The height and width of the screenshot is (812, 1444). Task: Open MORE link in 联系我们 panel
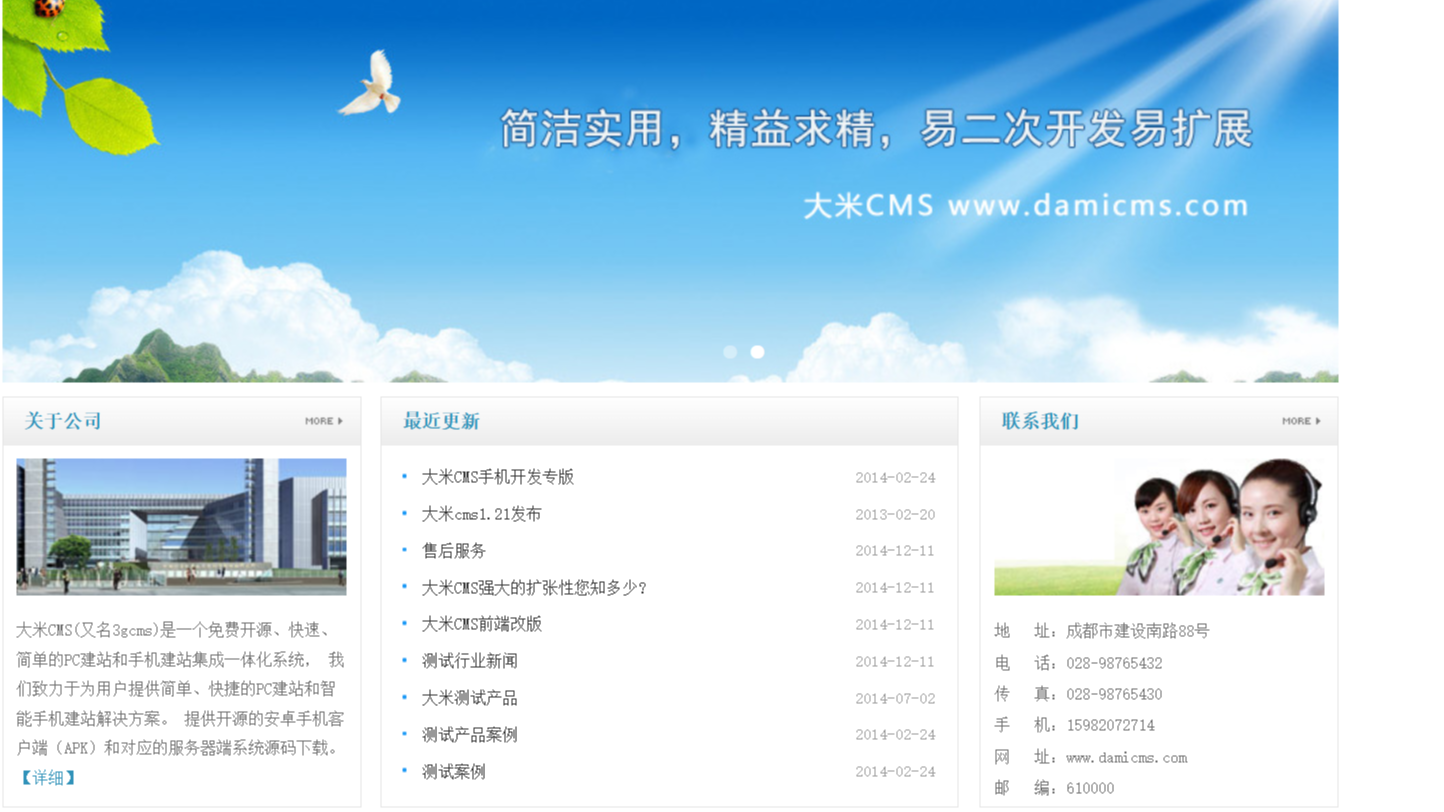pyautogui.click(x=1301, y=421)
